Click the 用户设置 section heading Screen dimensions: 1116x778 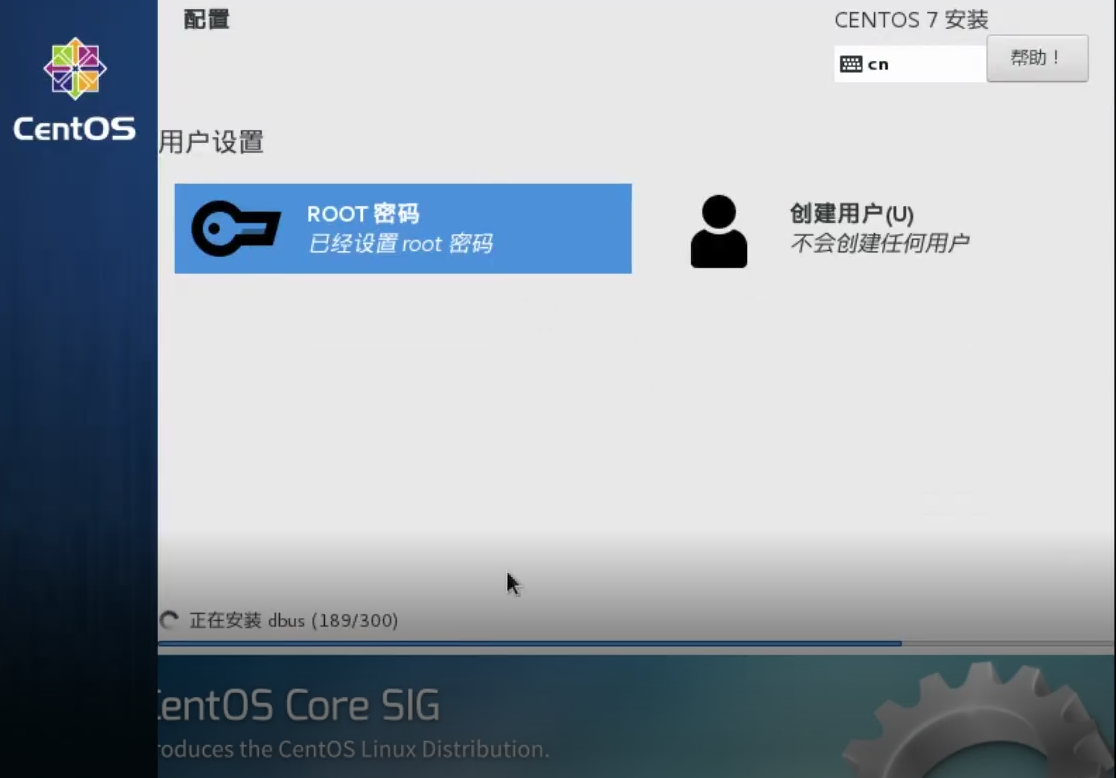[211, 142]
